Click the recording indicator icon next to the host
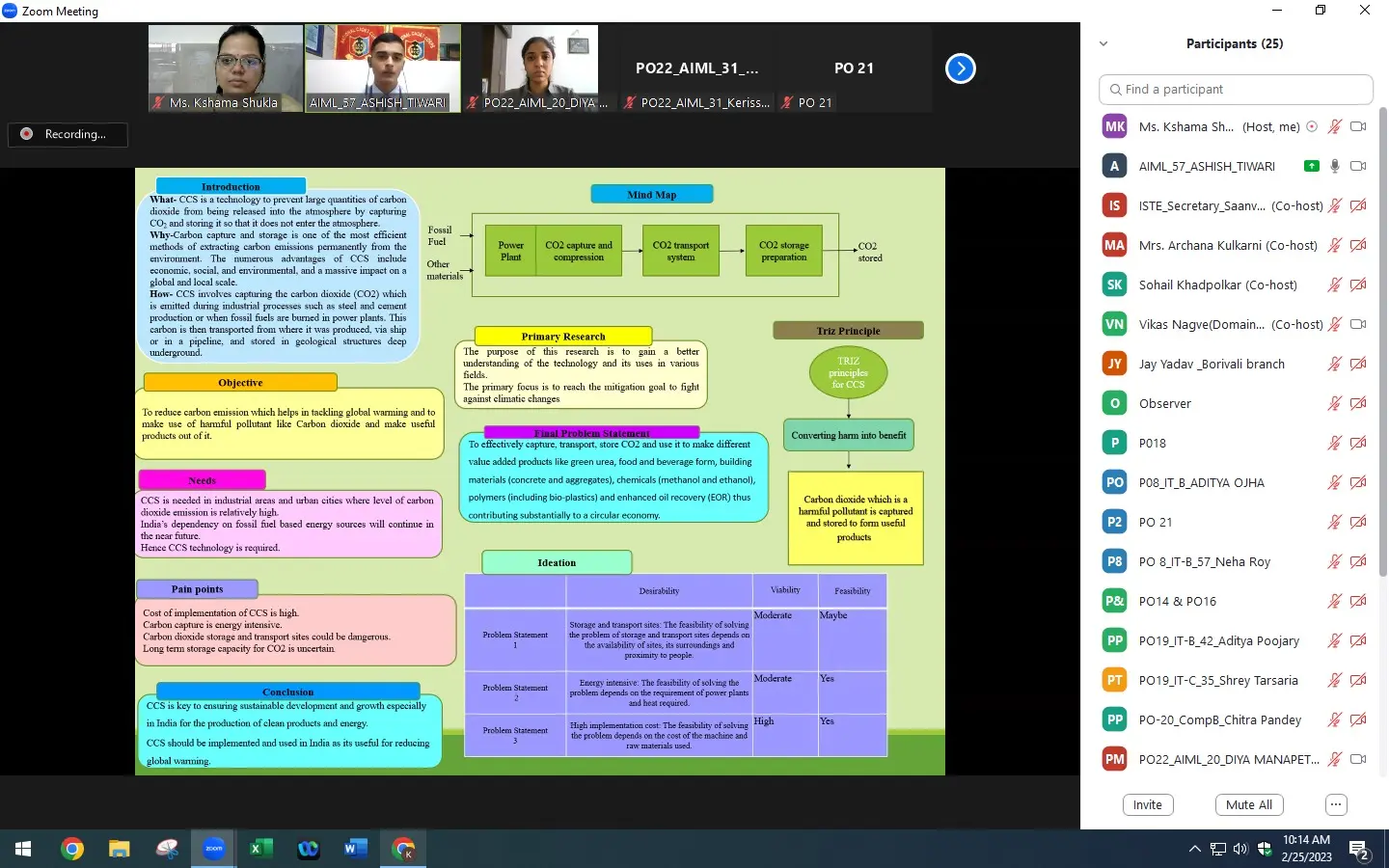Viewport: 1389px width, 868px height. (1312, 126)
